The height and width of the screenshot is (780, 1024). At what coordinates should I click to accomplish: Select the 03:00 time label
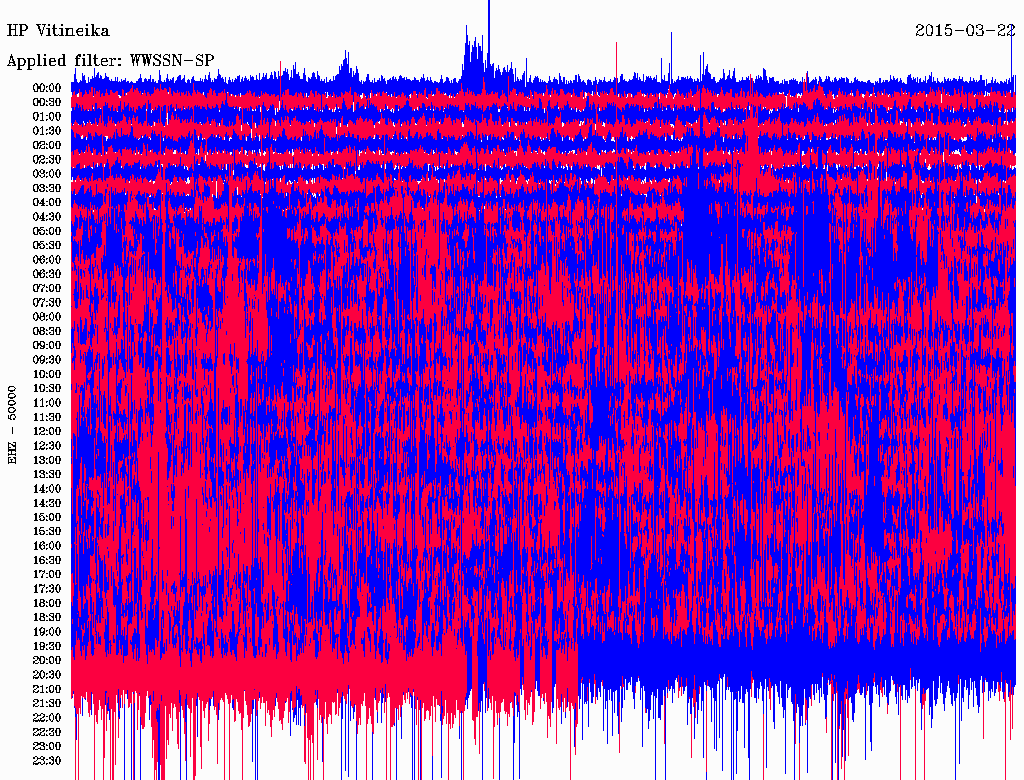(x=47, y=174)
